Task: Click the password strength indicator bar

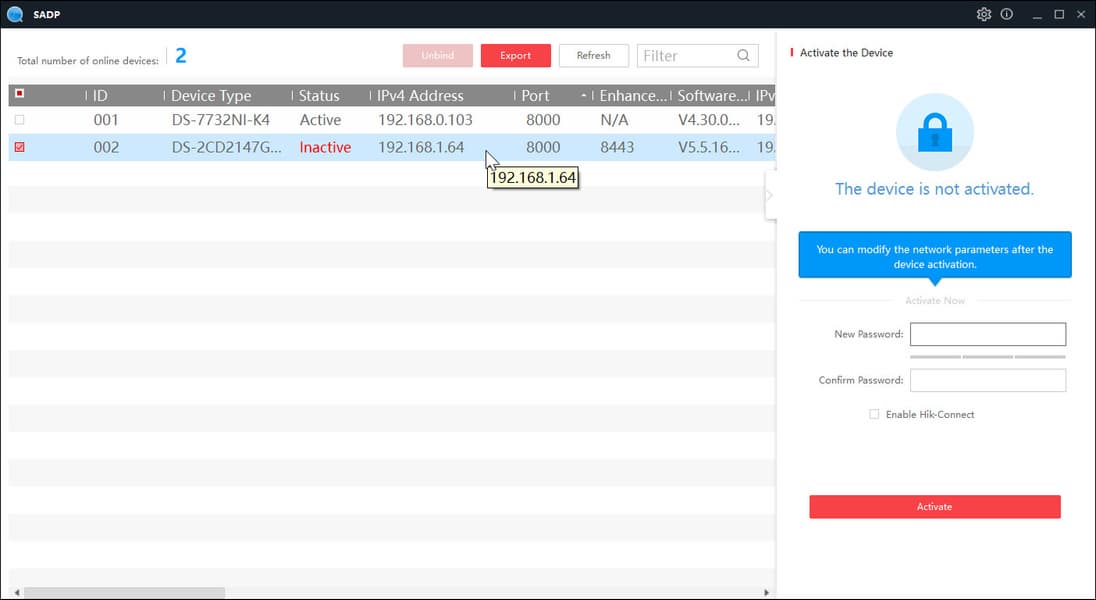Action: point(988,357)
